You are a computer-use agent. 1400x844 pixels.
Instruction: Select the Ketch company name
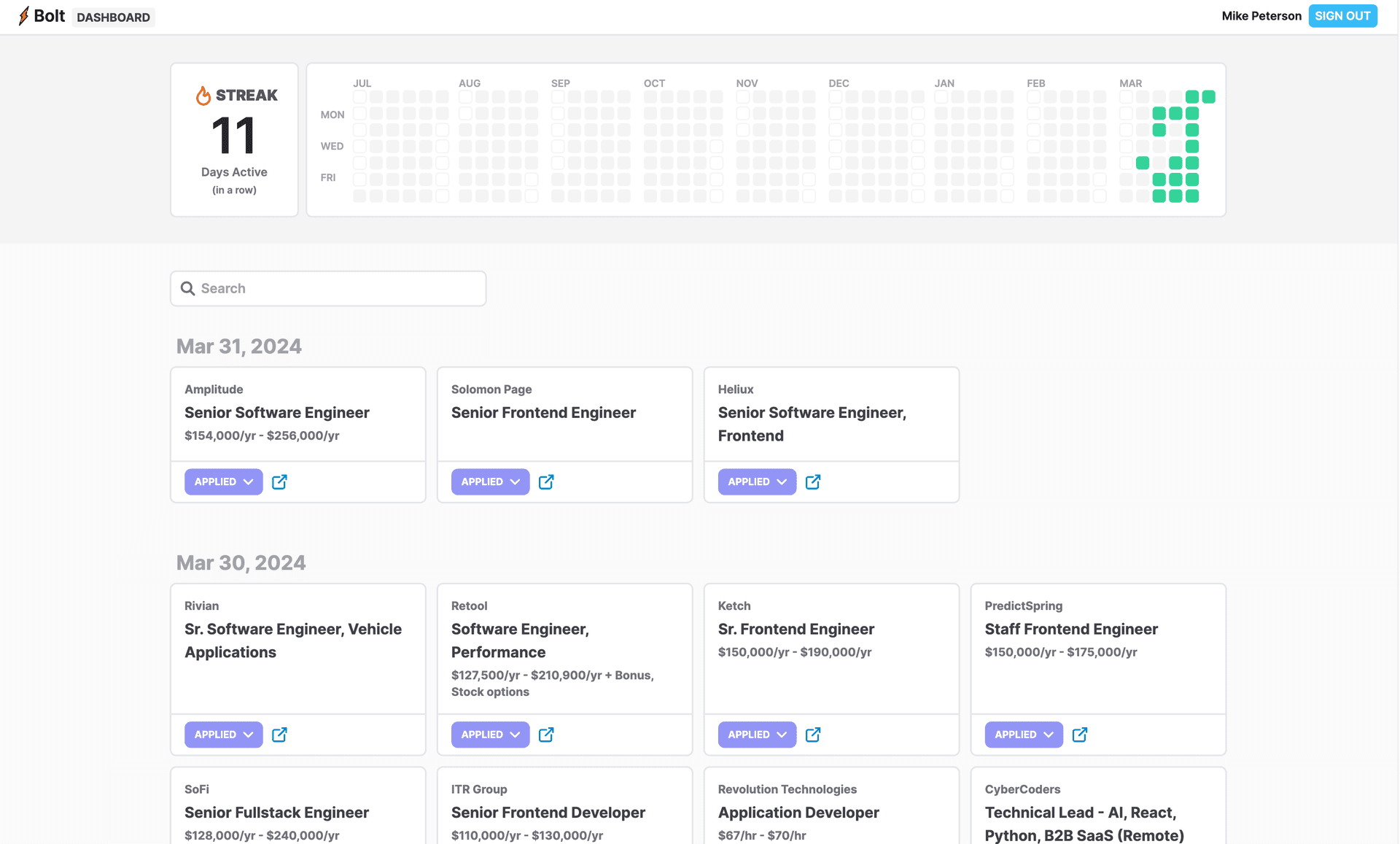tap(734, 606)
